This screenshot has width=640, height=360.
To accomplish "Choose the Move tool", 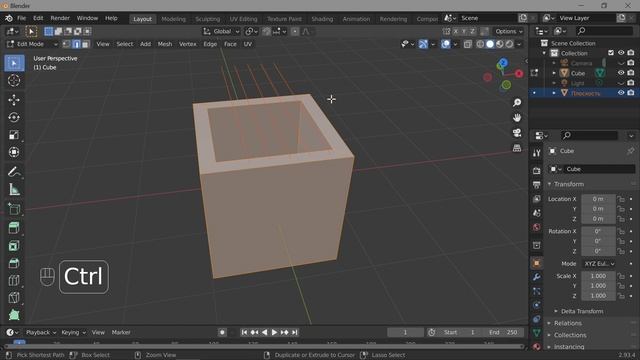I will [x=14, y=100].
